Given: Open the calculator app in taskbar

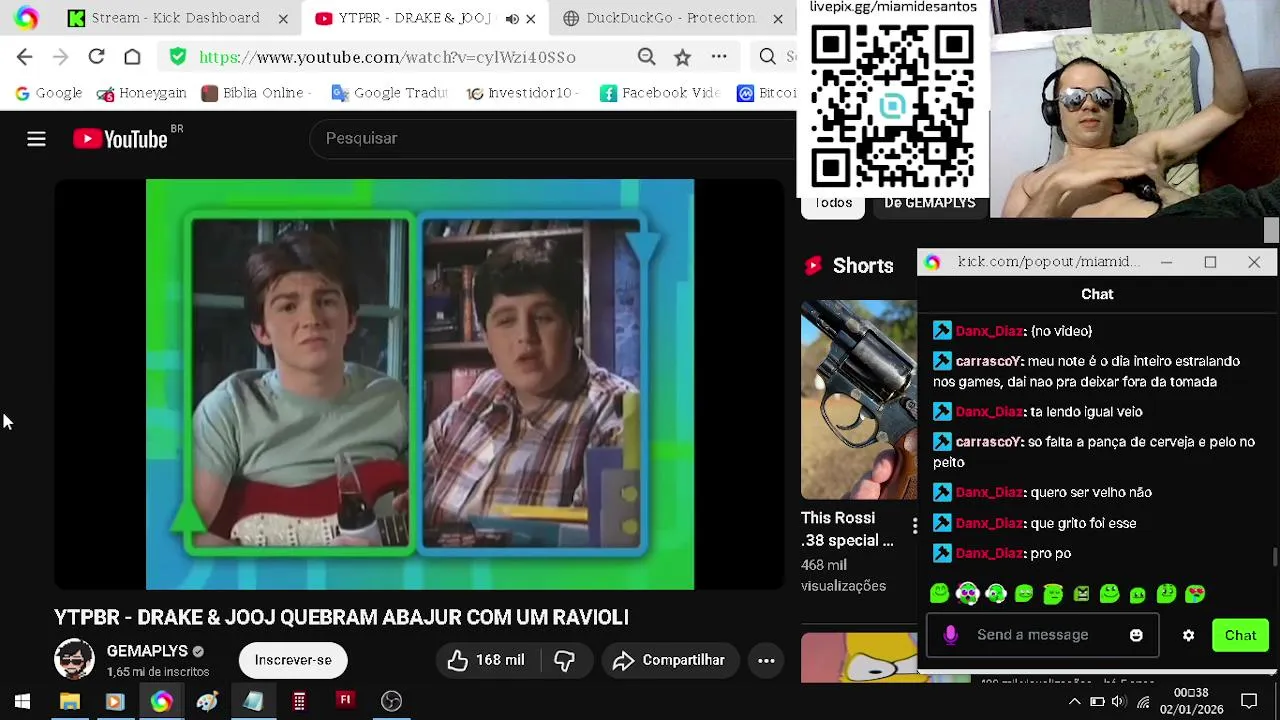Looking at the screenshot, I should coord(299,701).
